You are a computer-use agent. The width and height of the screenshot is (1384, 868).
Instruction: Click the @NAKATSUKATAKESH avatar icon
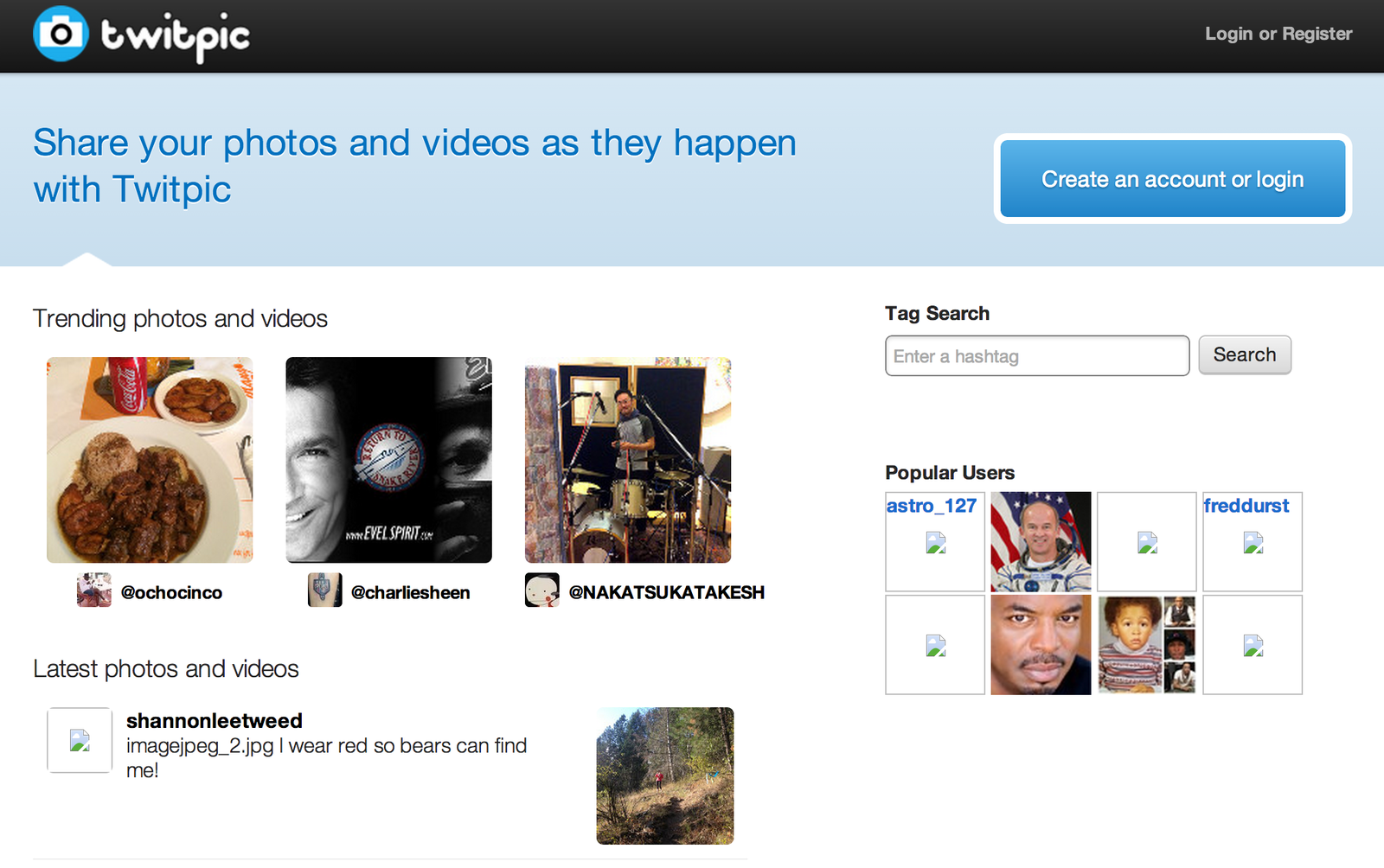click(x=542, y=590)
